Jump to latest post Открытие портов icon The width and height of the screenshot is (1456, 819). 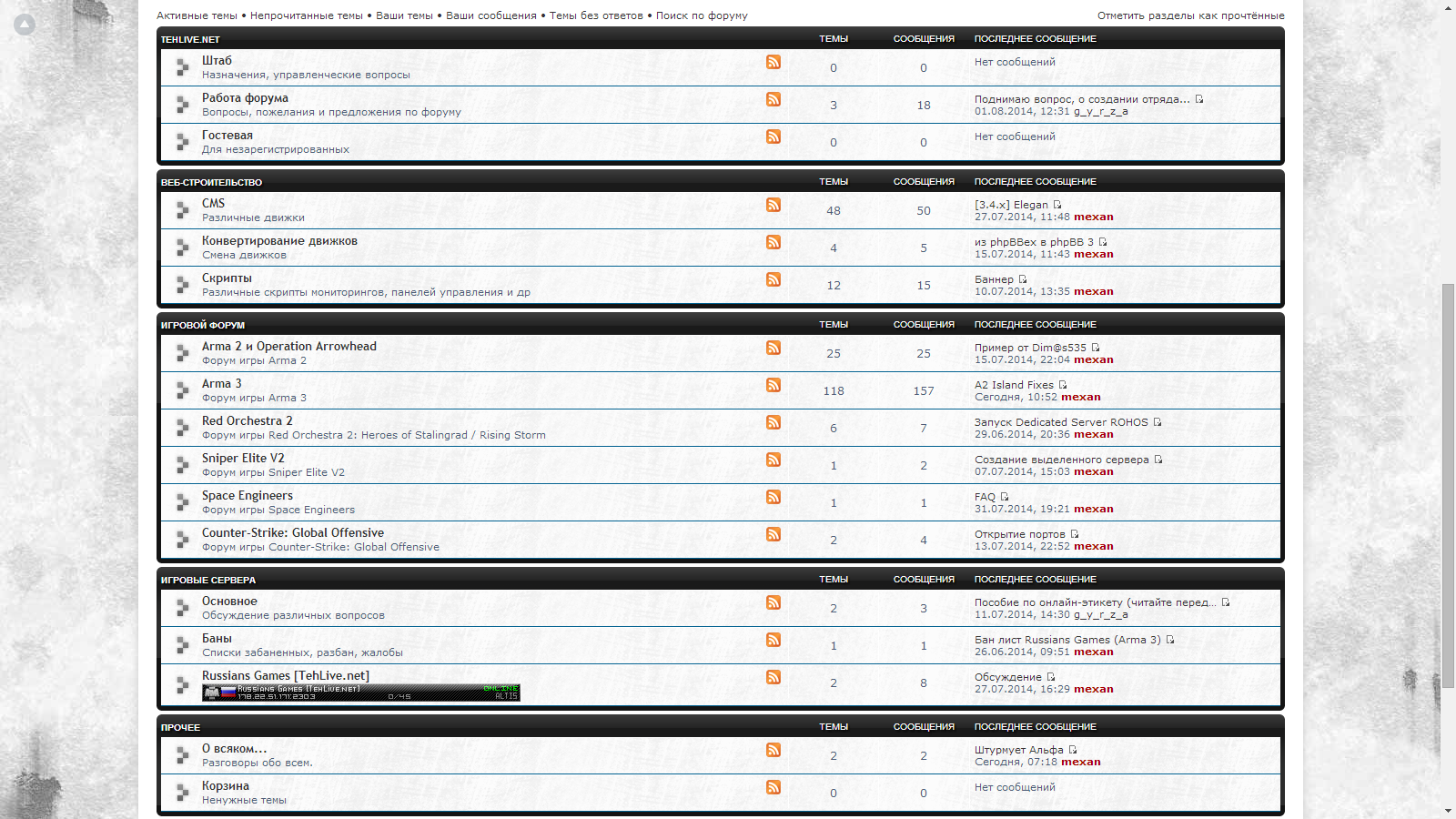[x=1075, y=534]
